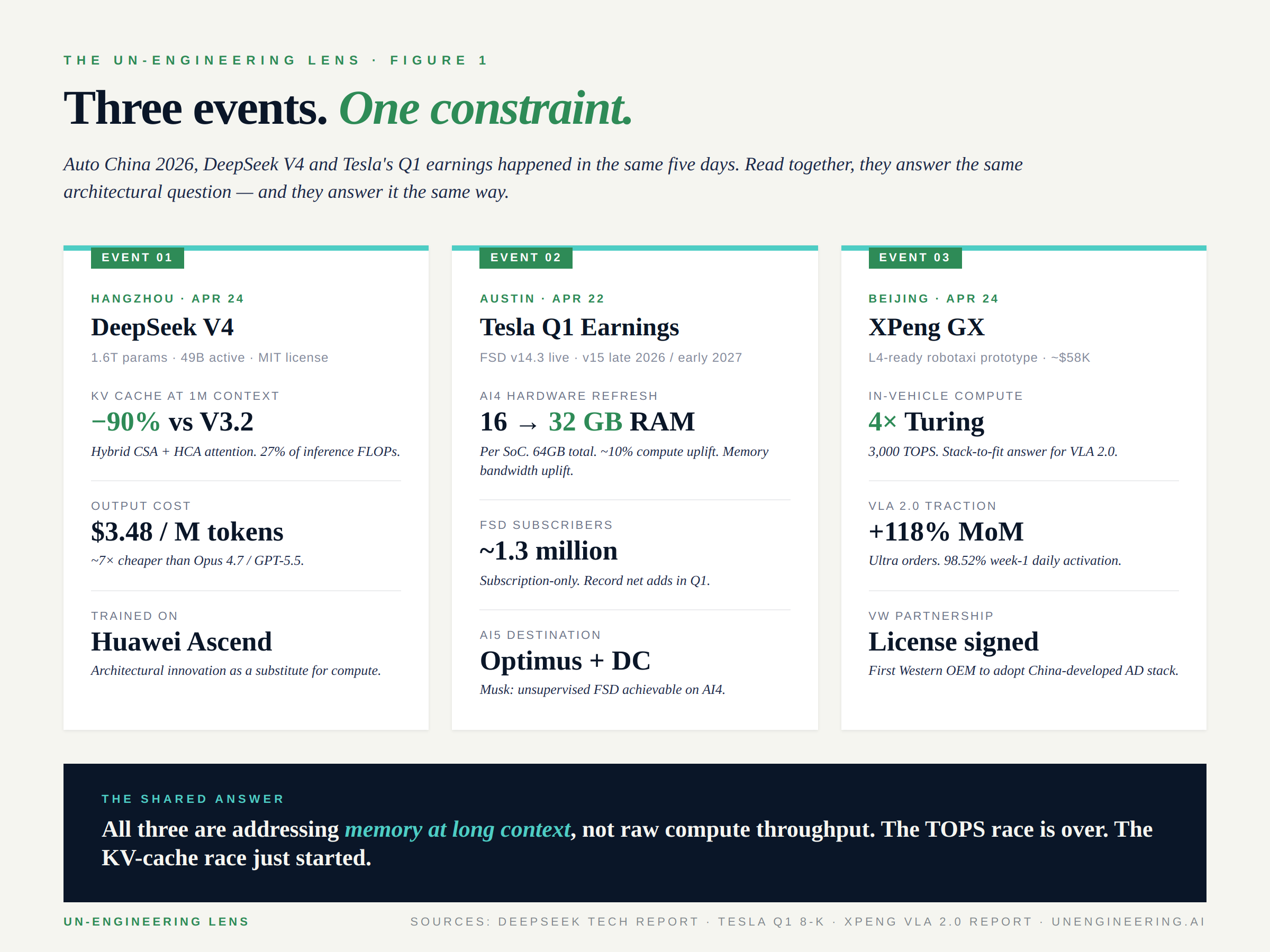This screenshot has height=952, width=1270.
Task: Click the "IN-VEHICLE COMPUTE" label
Action: pos(946,396)
